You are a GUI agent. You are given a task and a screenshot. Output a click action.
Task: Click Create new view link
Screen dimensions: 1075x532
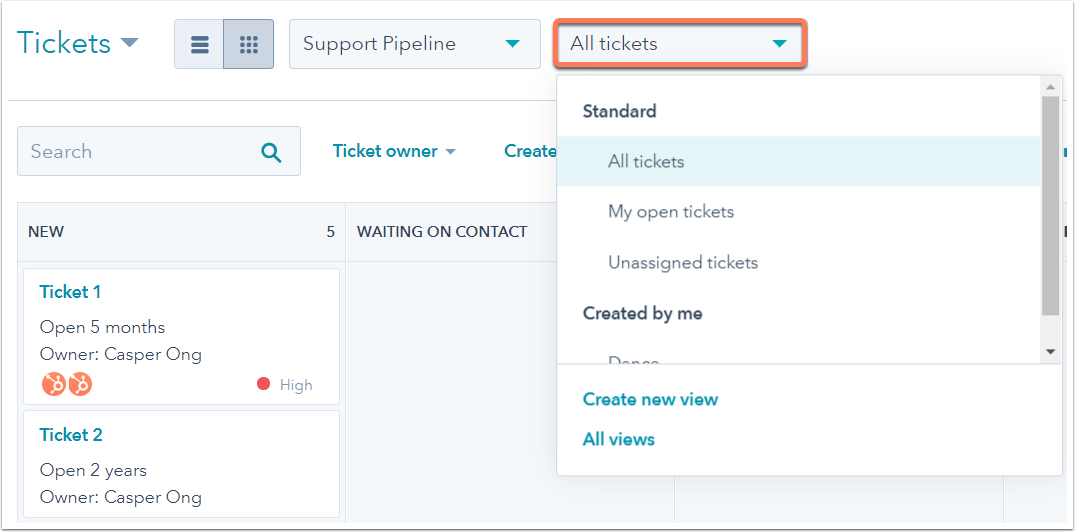[650, 400]
